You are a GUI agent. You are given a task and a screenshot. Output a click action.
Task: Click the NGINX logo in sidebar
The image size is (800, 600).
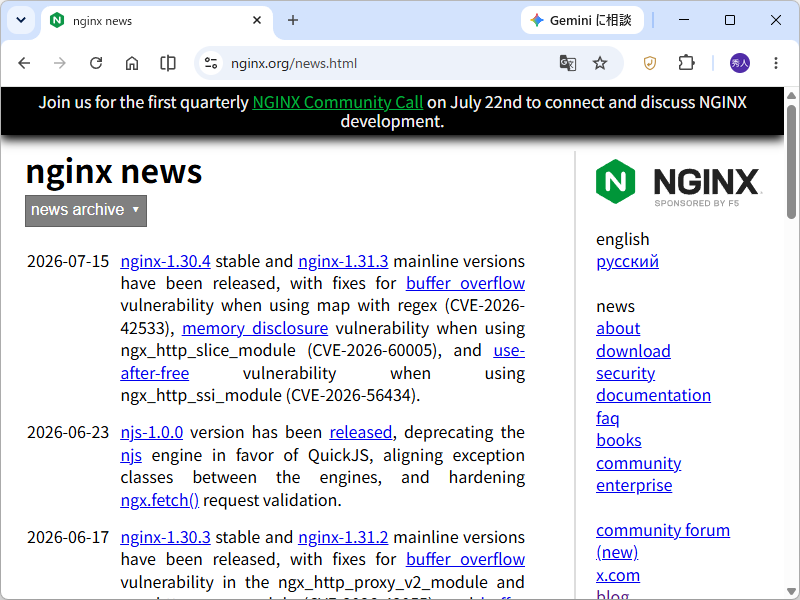[x=678, y=183]
